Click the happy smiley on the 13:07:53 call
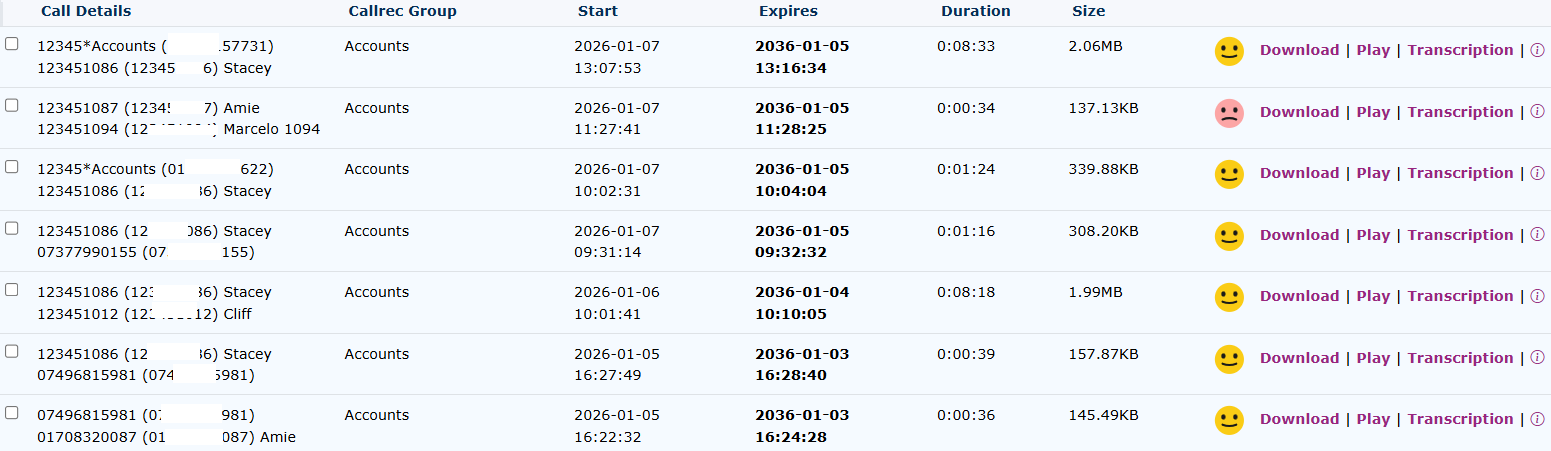This screenshot has height=451, width=1551. 1229,51
